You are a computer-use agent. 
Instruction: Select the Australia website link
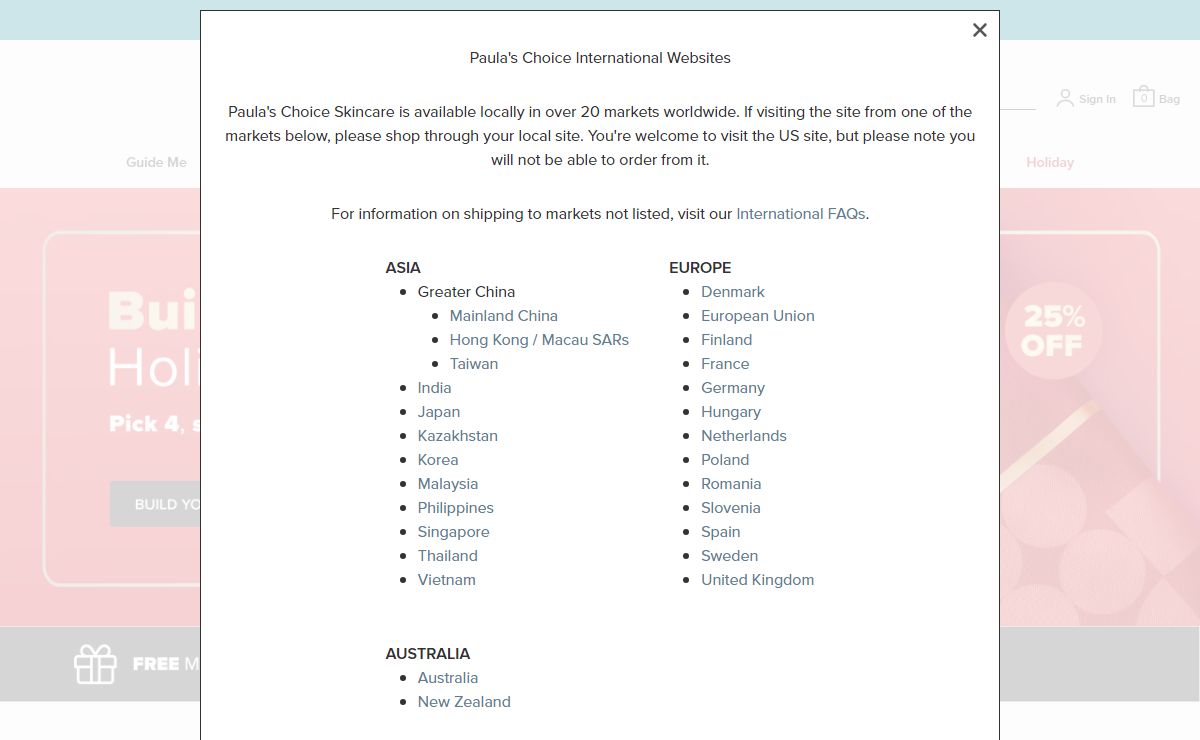point(448,678)
